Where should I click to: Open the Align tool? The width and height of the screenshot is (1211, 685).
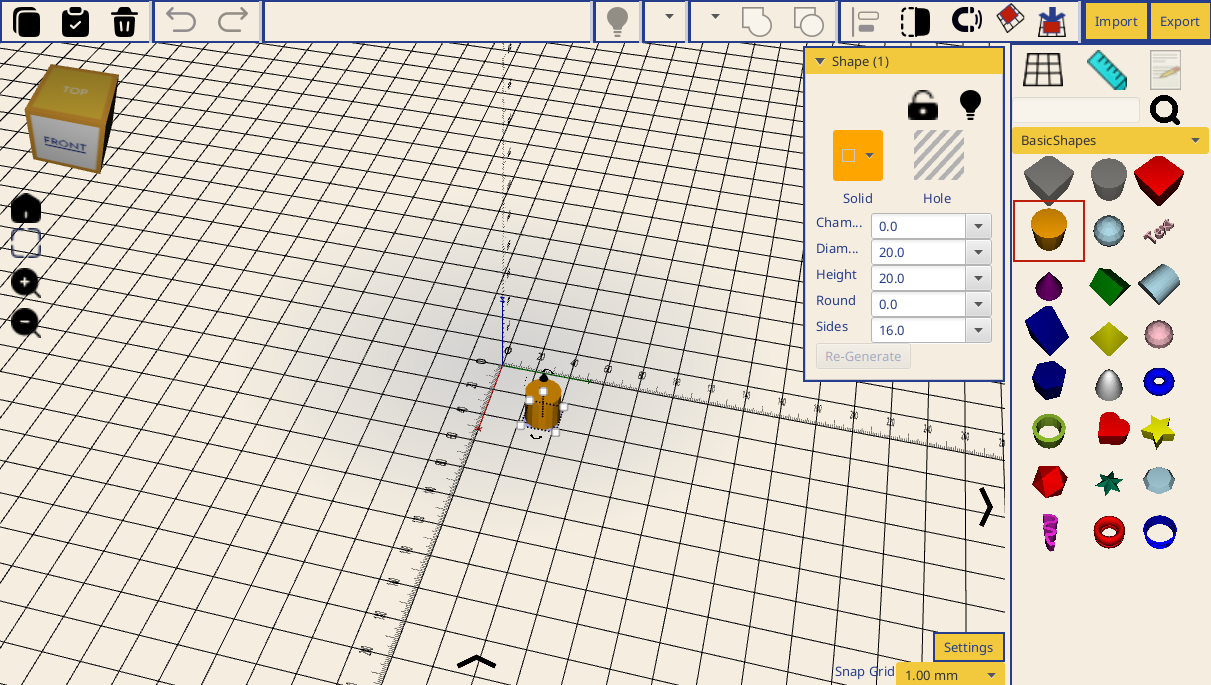point(867,21)
